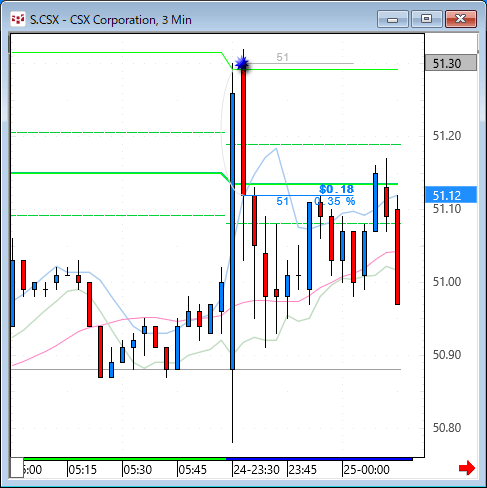Click the 05:45 time axis label

(x=193, y=470)
